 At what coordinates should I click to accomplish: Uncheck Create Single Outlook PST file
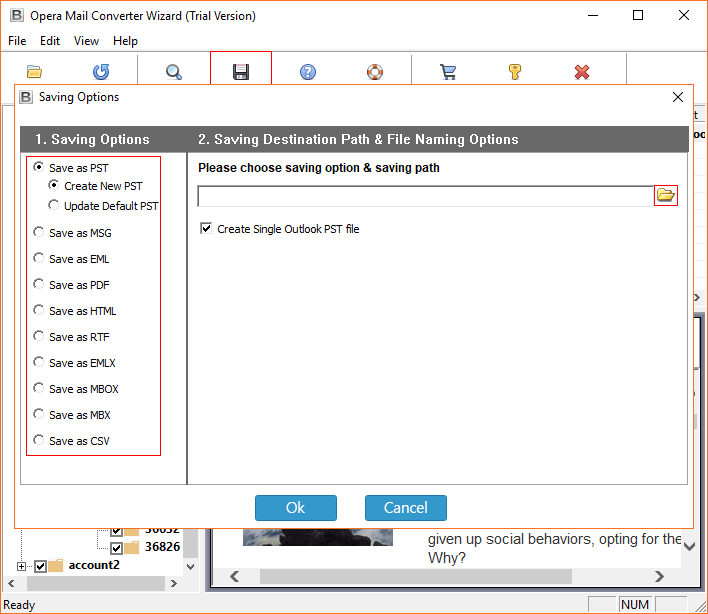[x=206, y=228]
